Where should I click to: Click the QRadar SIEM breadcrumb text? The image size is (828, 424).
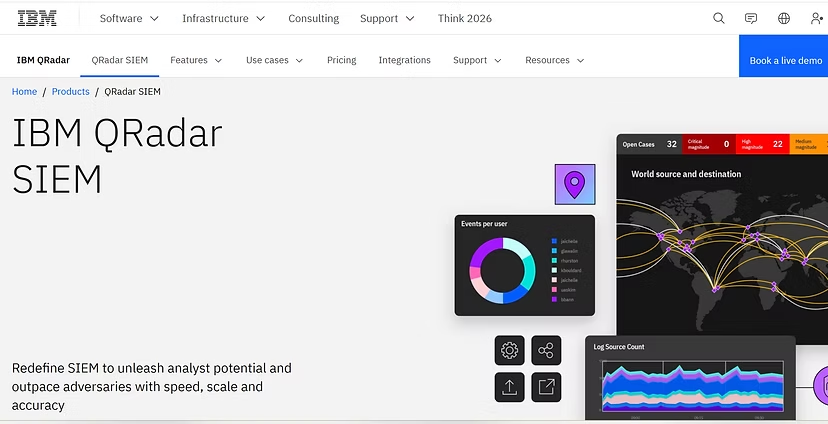coord(133,91)
